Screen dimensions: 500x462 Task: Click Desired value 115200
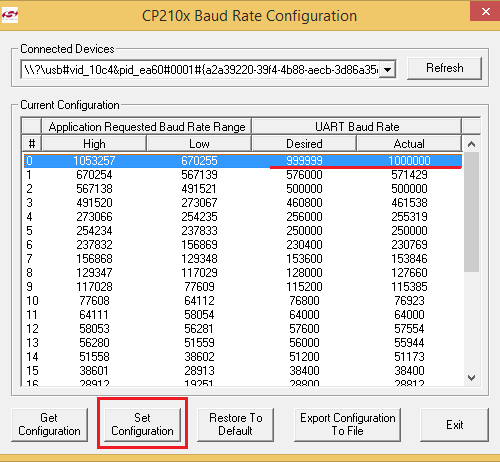pyautogui.click(x=304, y=287)
